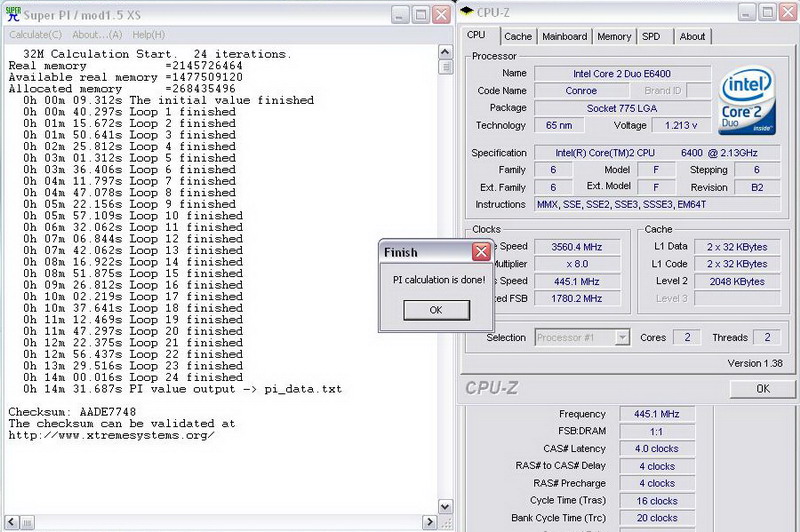The height and width of the screenshot is (532, 800).
Task: Click the xtremesystems.org URL text
Action: pos(111,435)
